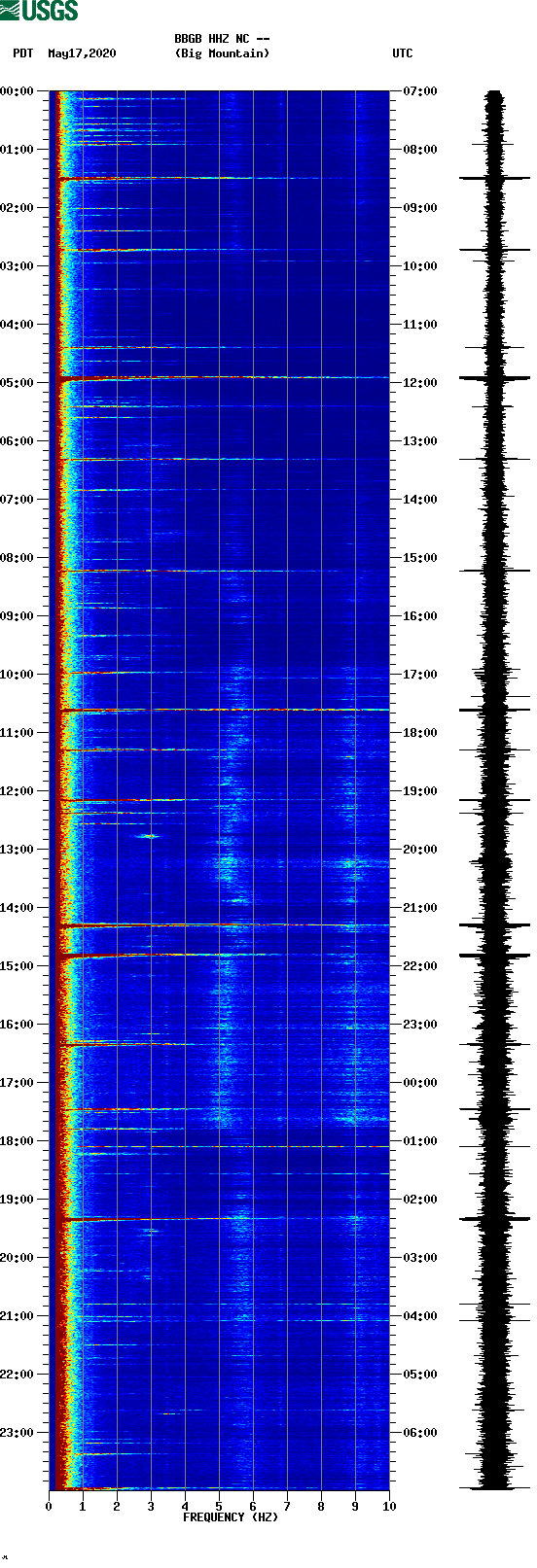
Task: Click the 5 Hz frequency tick label
Action: pos(219,1507)
